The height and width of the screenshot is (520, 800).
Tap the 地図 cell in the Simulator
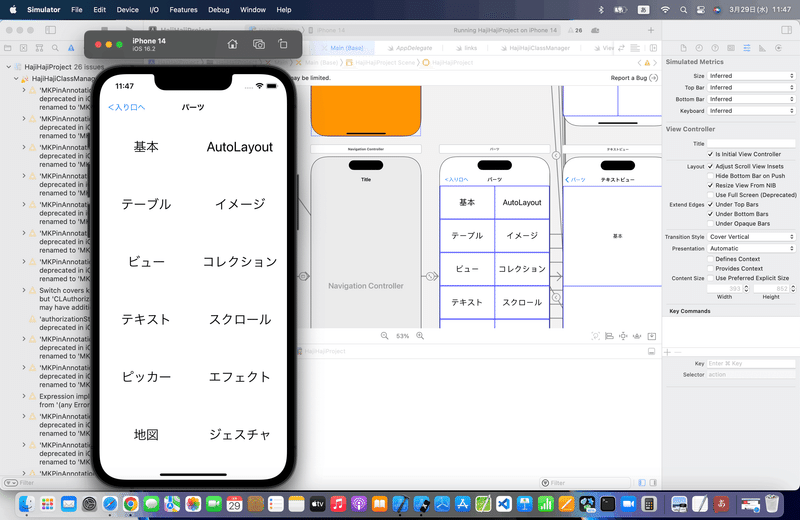[x=146, y=434]
